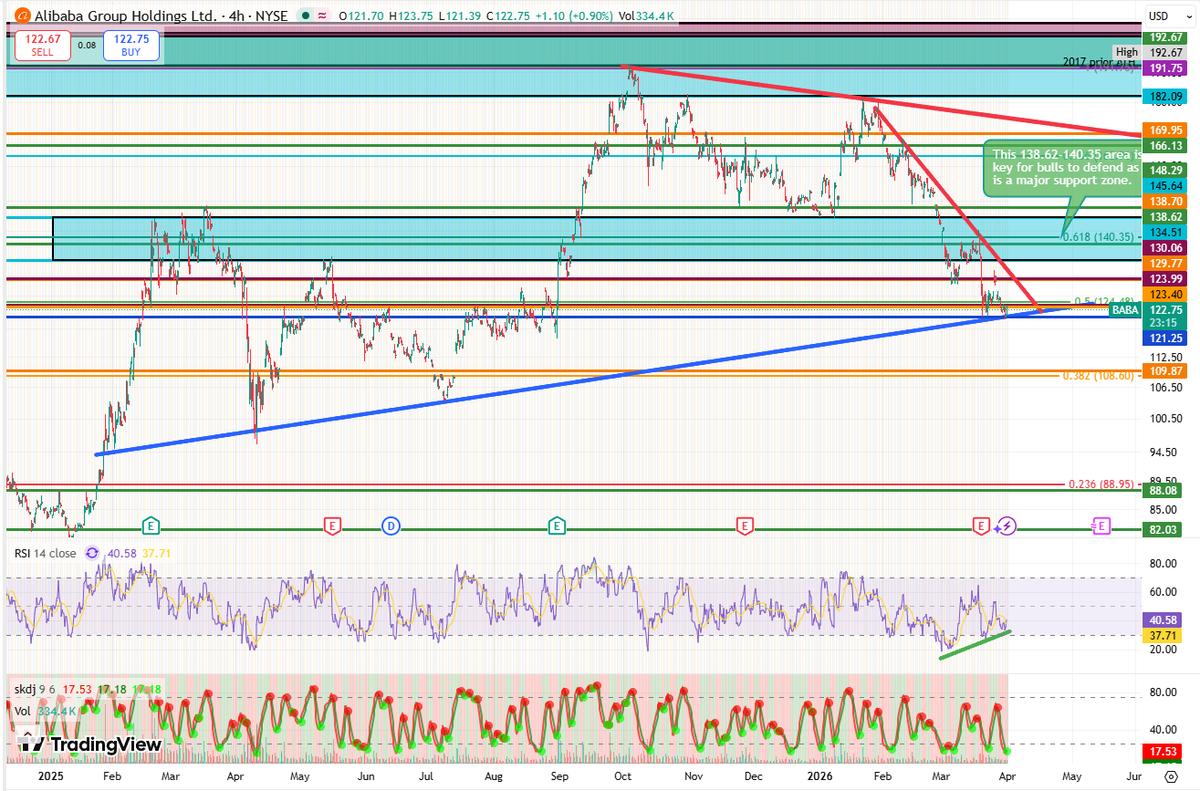Image resolution: width=1200 pixels, height=791 pixels.
Task: Open the purple lightning event marker
Action: 1007,525
